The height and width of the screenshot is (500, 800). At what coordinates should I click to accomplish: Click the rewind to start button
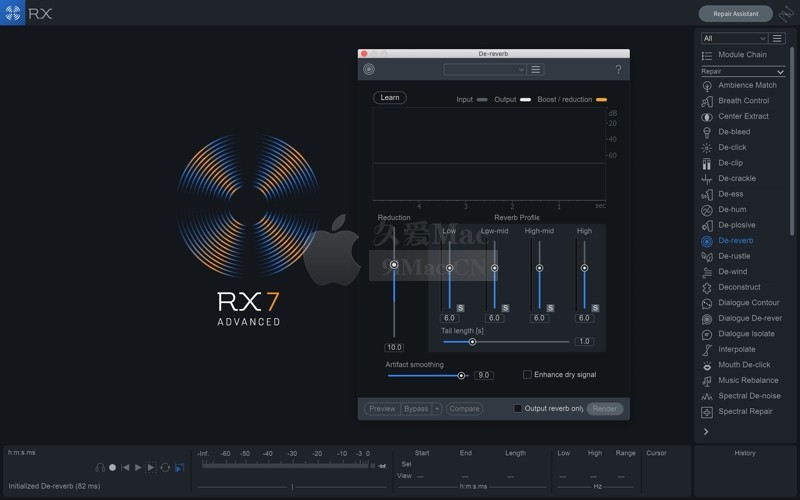click(125, 467)
